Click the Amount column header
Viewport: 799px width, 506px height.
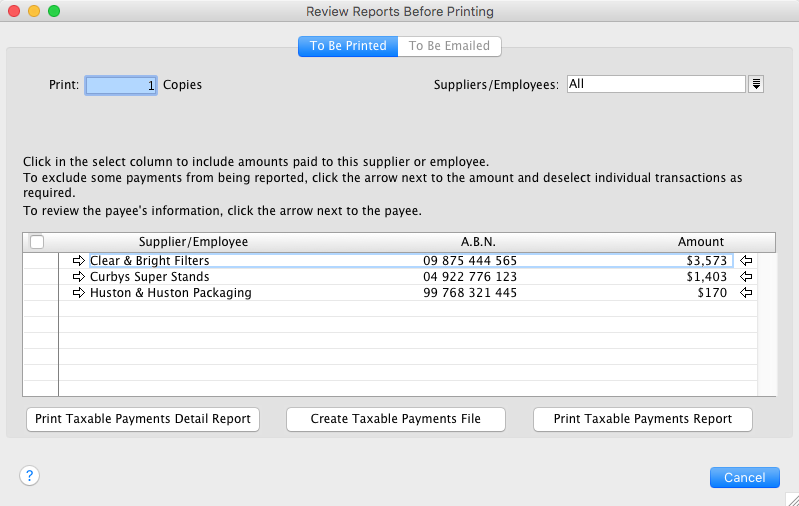click(x=700, y=242)
